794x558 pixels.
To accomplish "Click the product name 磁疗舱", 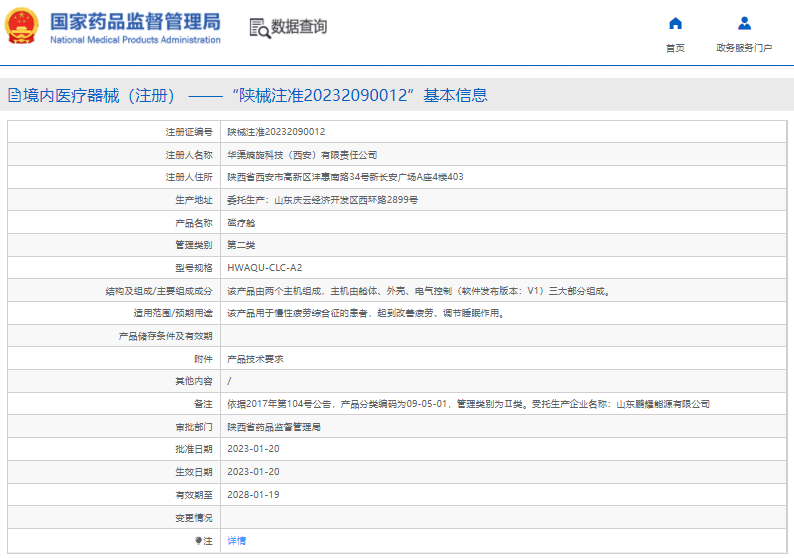I will pyautogui.click(x=241, y=223).
